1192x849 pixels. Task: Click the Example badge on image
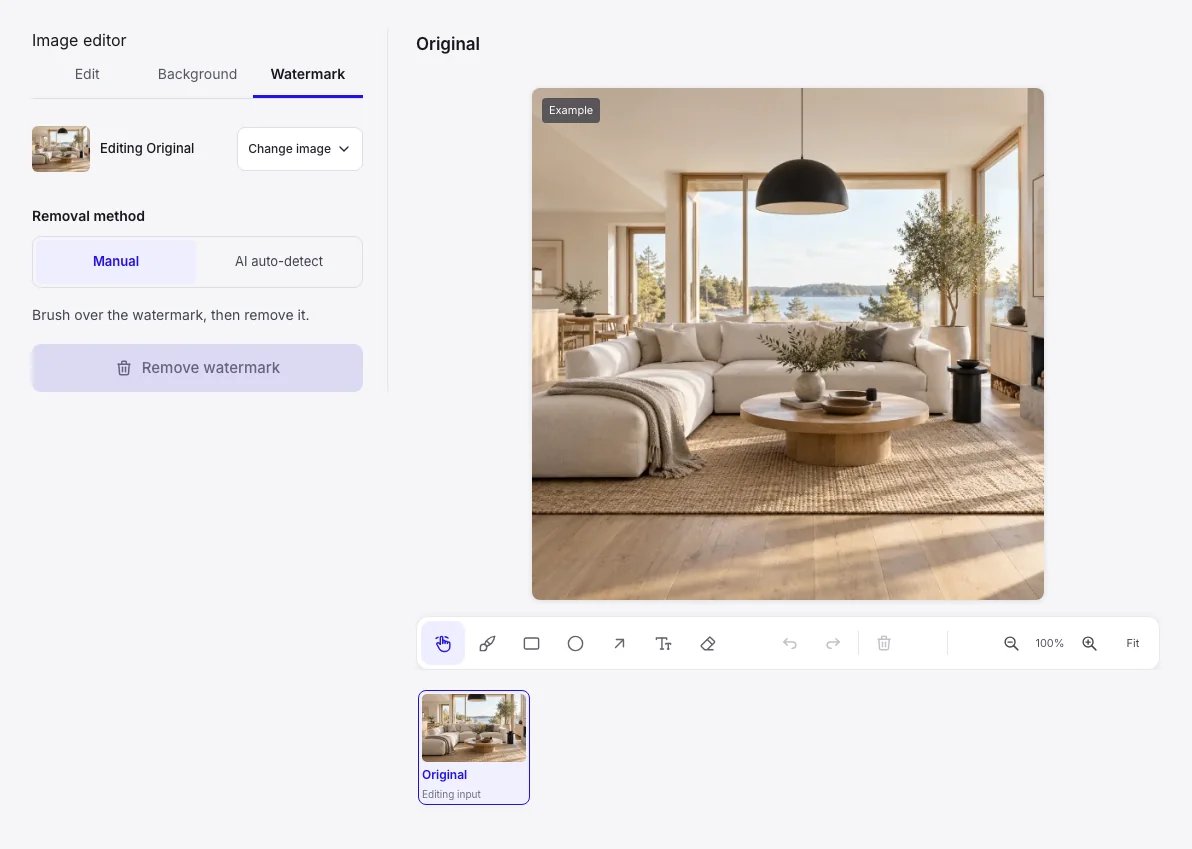click(x=571, y=110)
